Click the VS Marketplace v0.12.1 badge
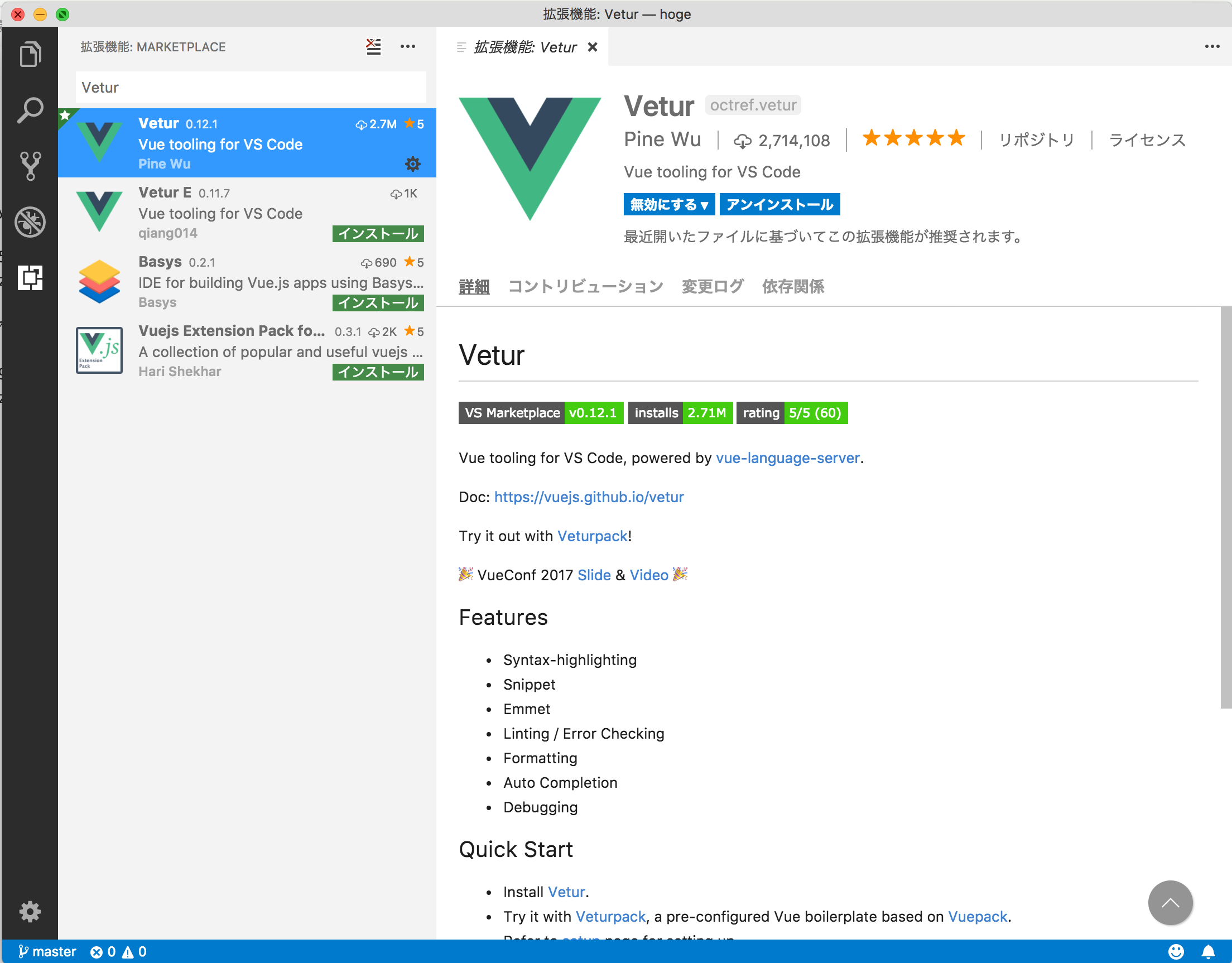1232x963 pixels. (x=541, y=413)
